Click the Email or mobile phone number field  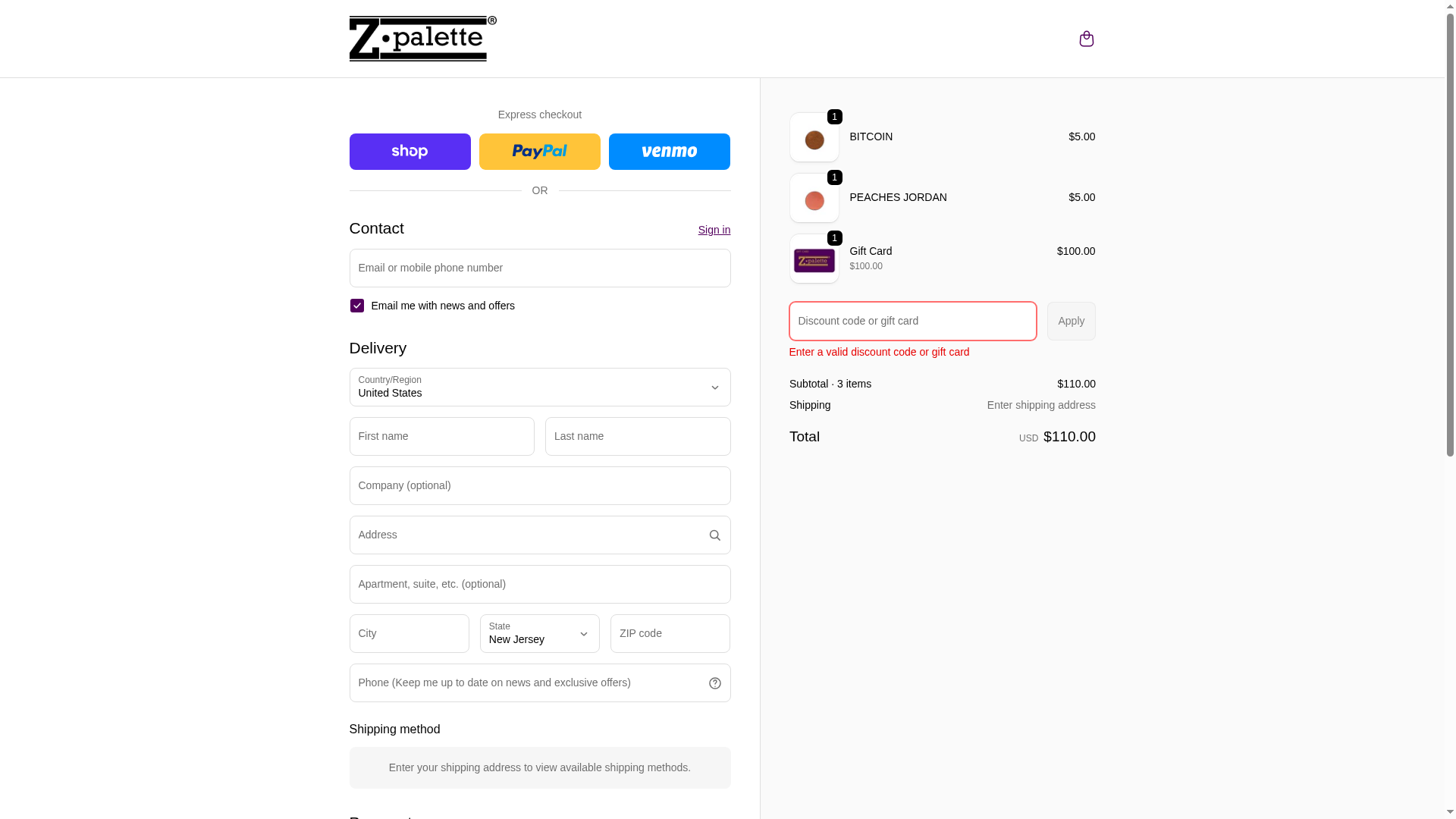pyautogui.click(x=539, y=268)
